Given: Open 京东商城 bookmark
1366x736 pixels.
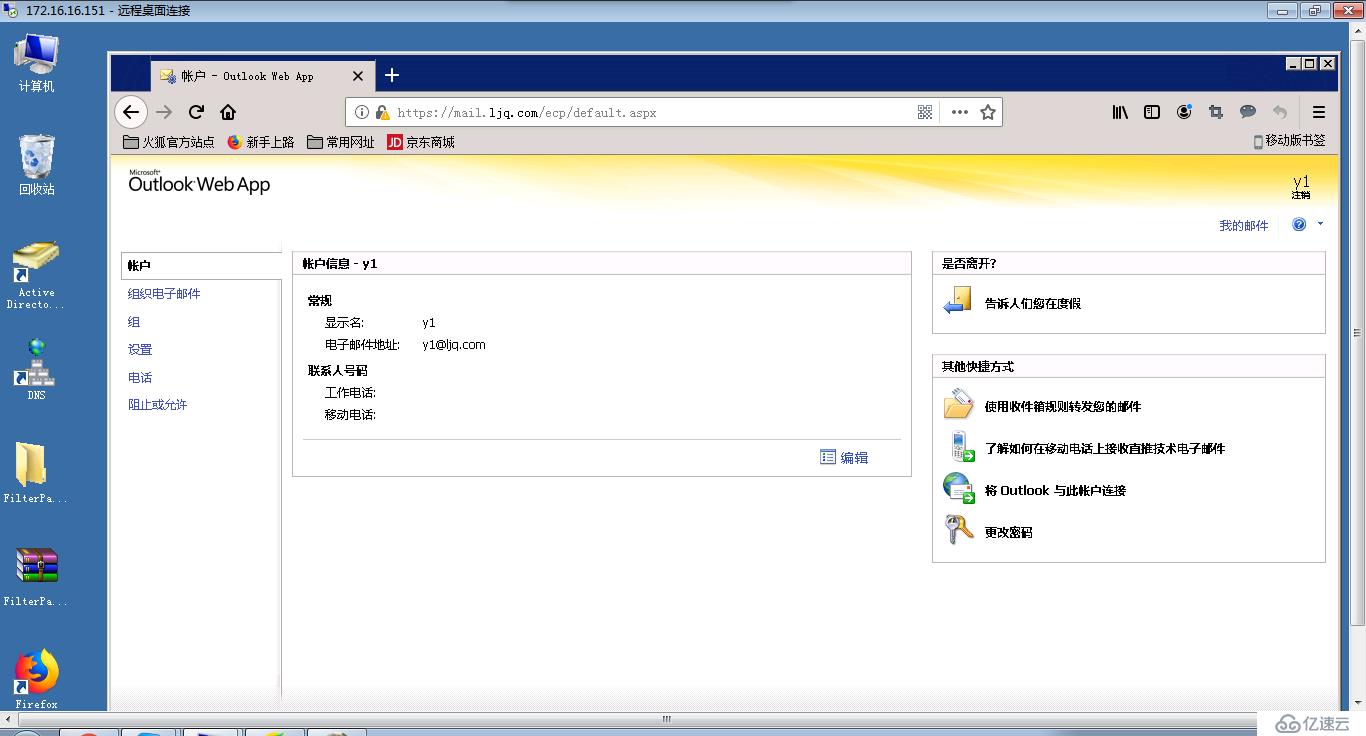Looking at the screenshot, I should (x=421, y=142).
